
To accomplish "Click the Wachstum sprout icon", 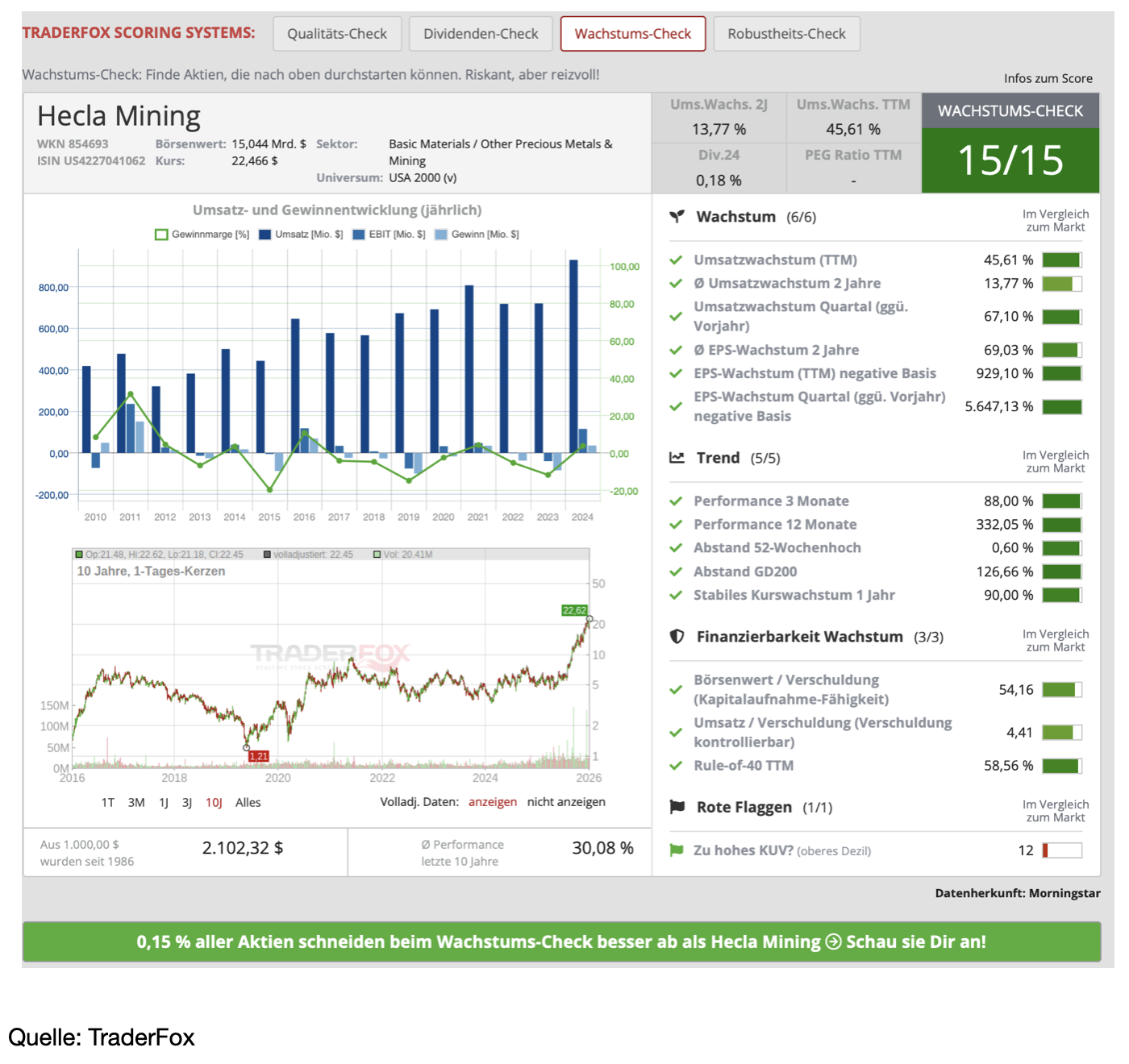I will [677, 217].
